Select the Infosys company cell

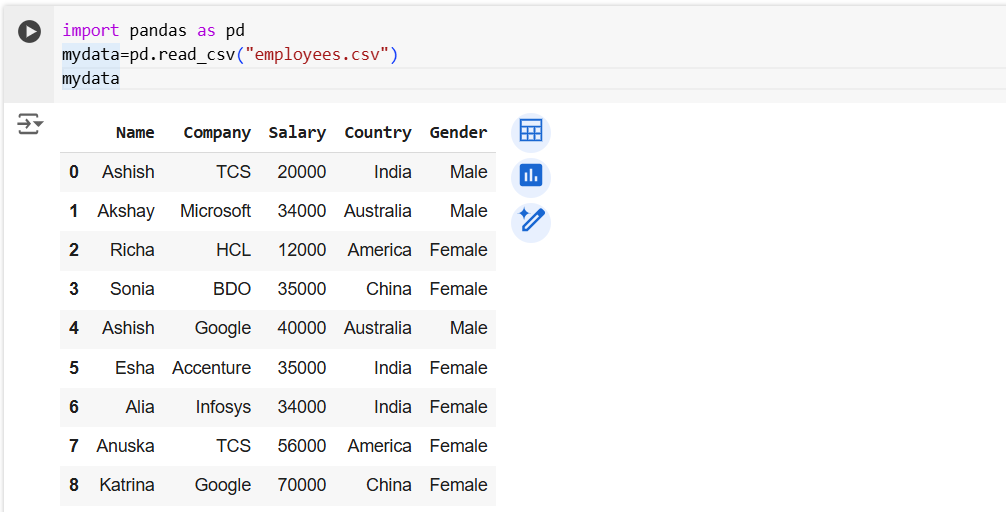tap(223, 407)
